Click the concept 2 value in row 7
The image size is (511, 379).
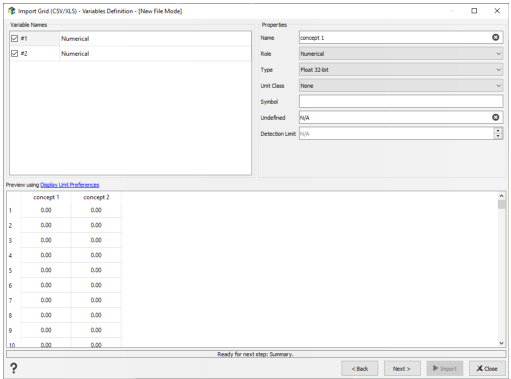coord(96,300)
